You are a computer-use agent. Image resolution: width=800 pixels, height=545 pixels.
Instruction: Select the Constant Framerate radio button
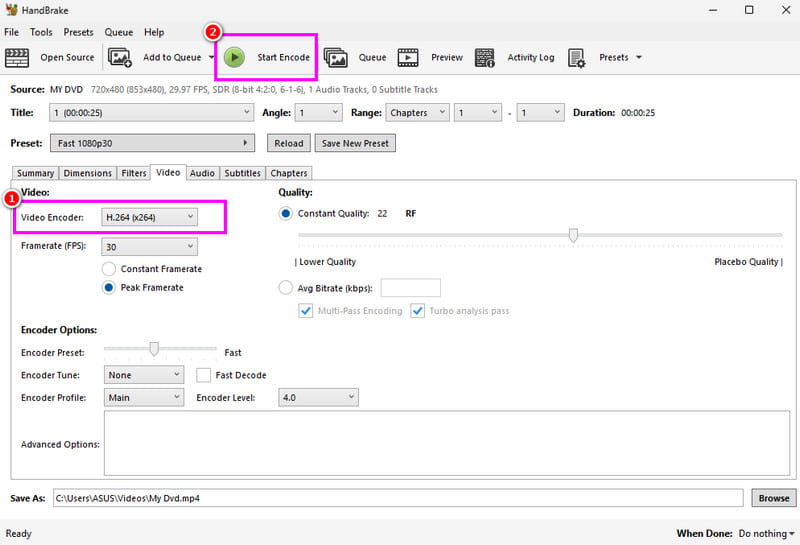click(x=109, y=269)
